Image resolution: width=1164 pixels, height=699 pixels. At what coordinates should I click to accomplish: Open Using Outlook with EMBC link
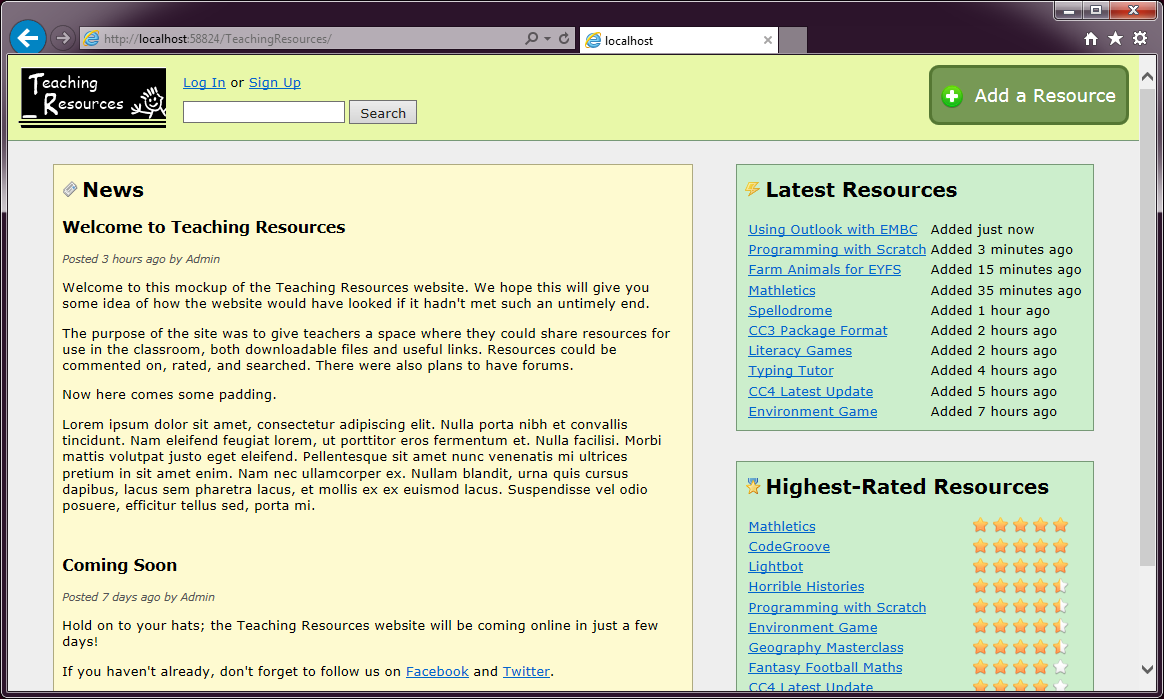click(x=833, y=229)
